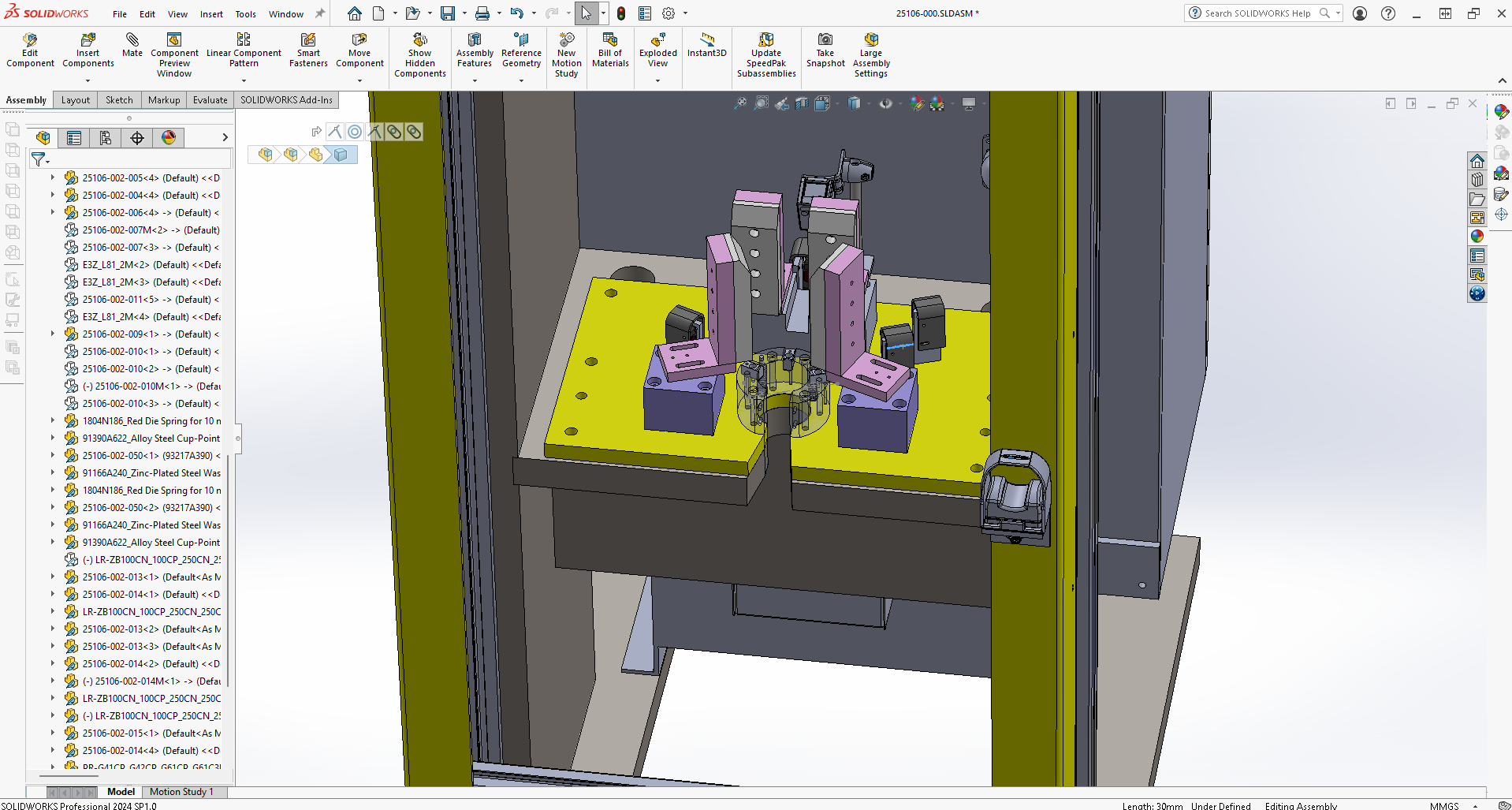Click the Undo icon
This screenshot has height=810, width=1512.
click(516, 13)
